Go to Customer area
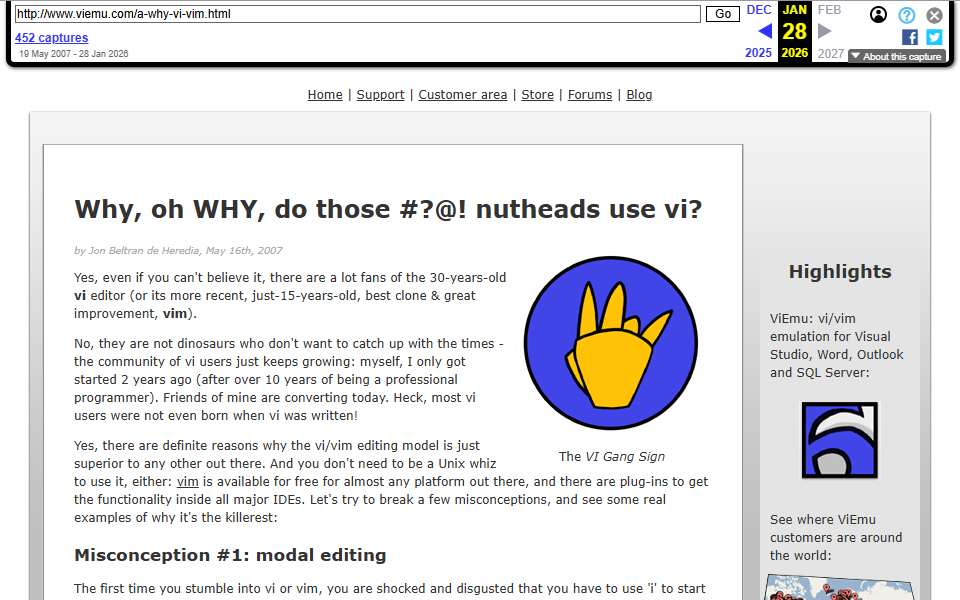 tap(462, 94)
